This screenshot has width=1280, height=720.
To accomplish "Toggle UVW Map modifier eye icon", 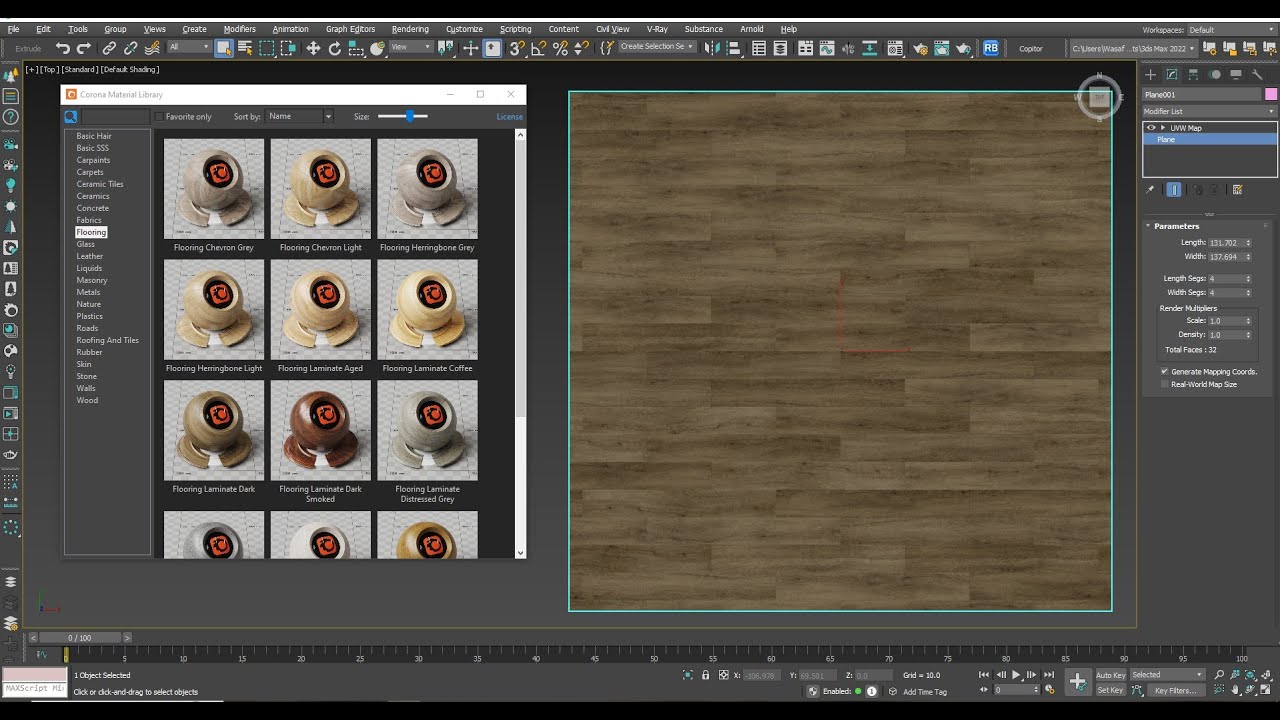I will pyautogui.click(x=1151, y=128).
